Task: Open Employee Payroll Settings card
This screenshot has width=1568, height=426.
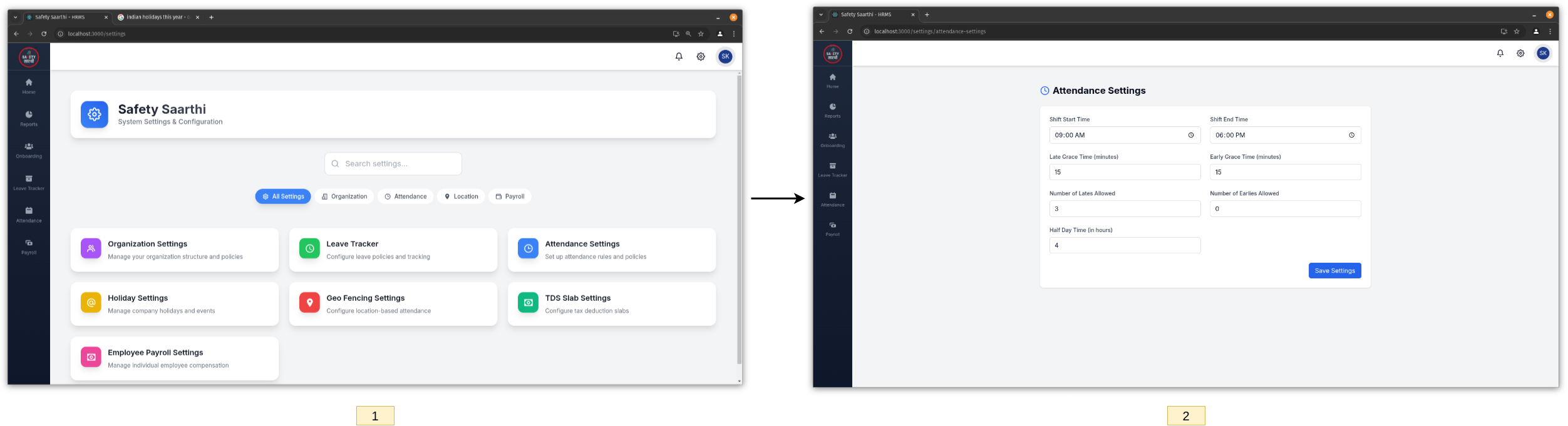Action: click(174, 358)
